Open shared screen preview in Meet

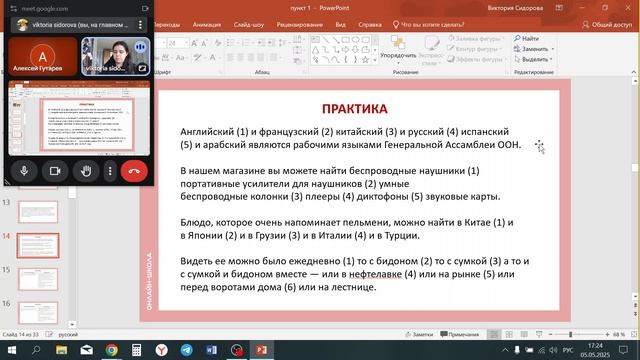[x=79, y=118]
